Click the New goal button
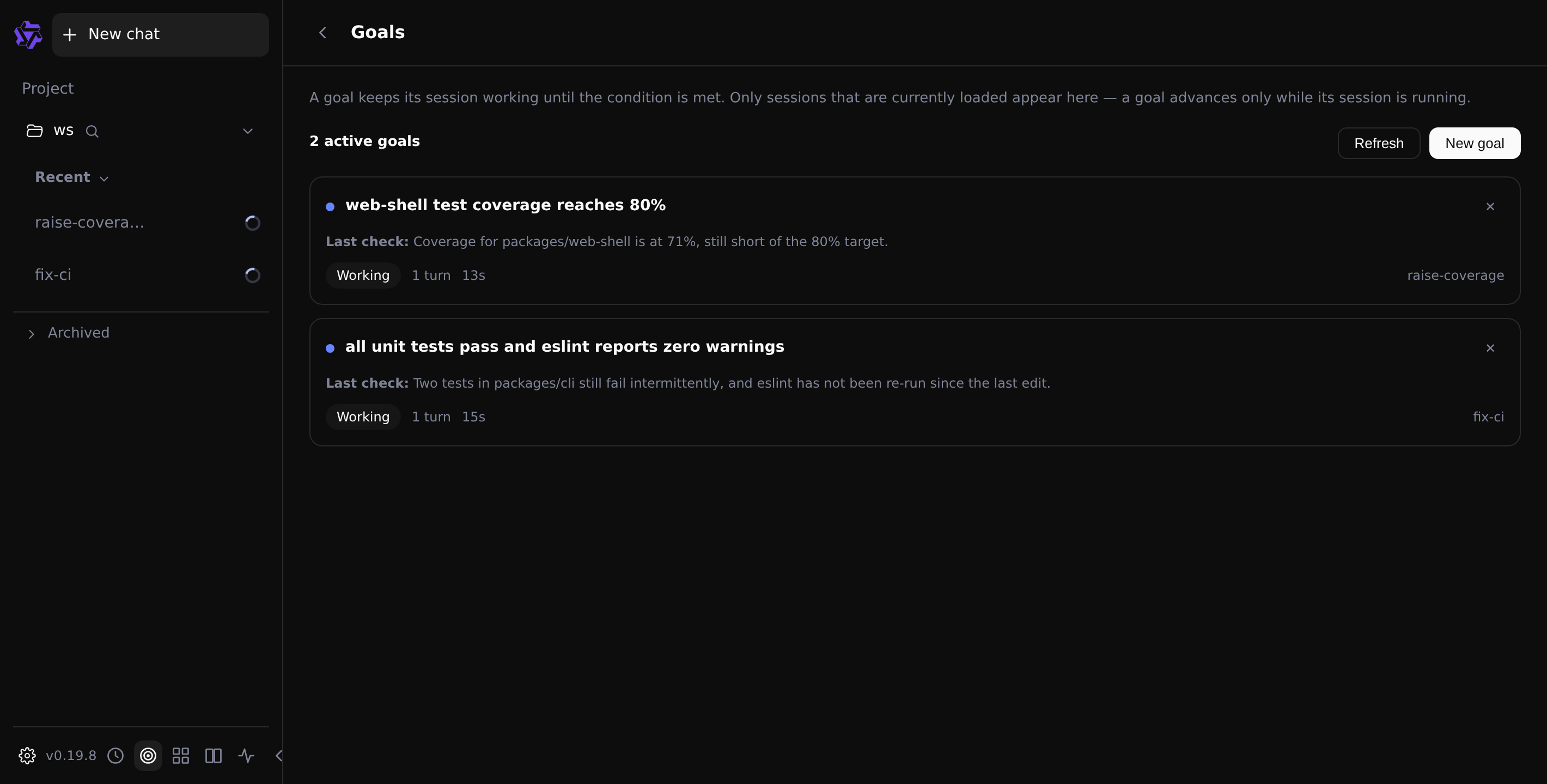Screen dimensions: 1547x784 [1475, 143]
